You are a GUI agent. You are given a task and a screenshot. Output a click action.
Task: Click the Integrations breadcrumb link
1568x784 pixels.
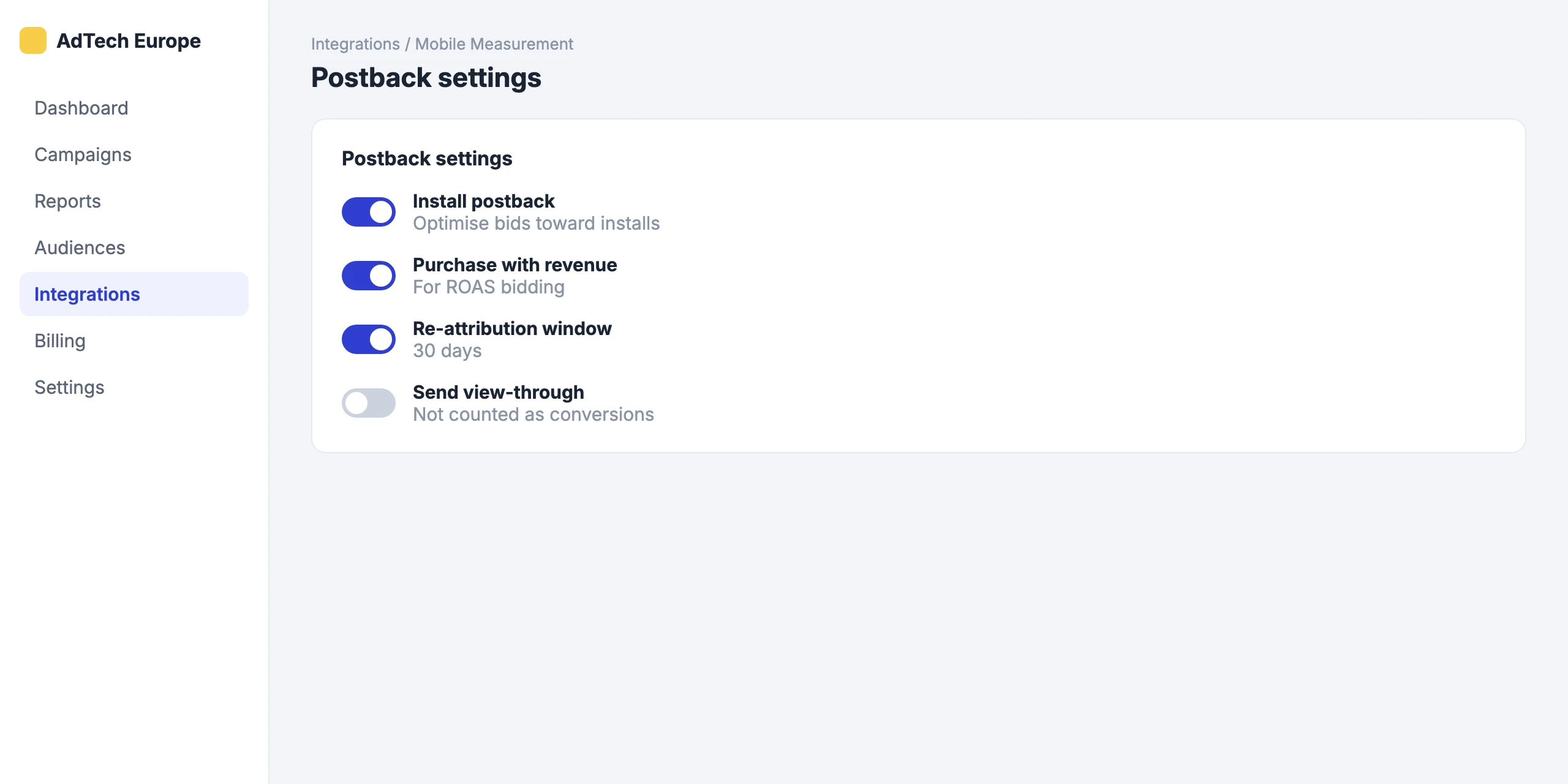(x=355, y=44)
